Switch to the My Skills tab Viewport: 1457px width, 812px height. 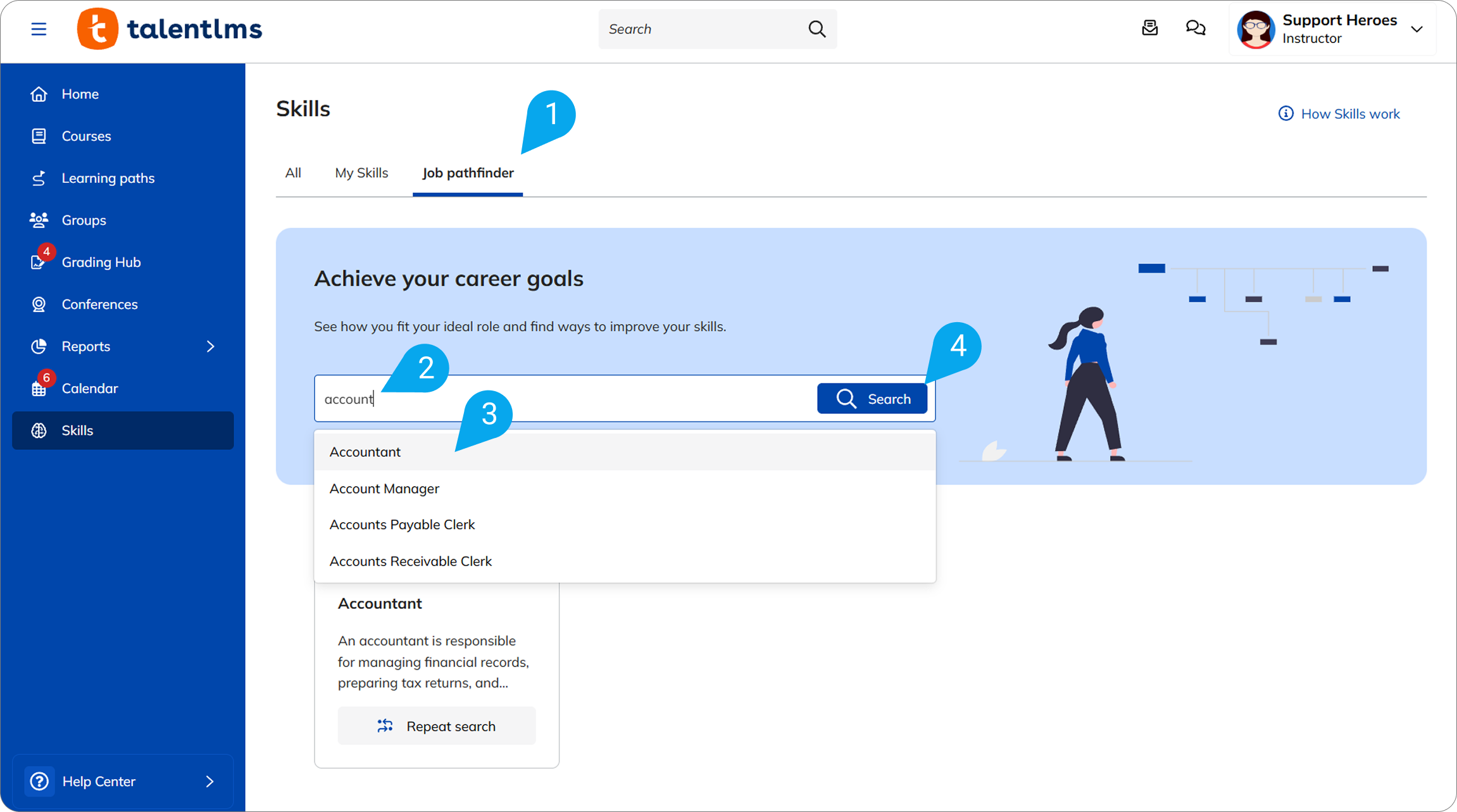tap(361, 173)
